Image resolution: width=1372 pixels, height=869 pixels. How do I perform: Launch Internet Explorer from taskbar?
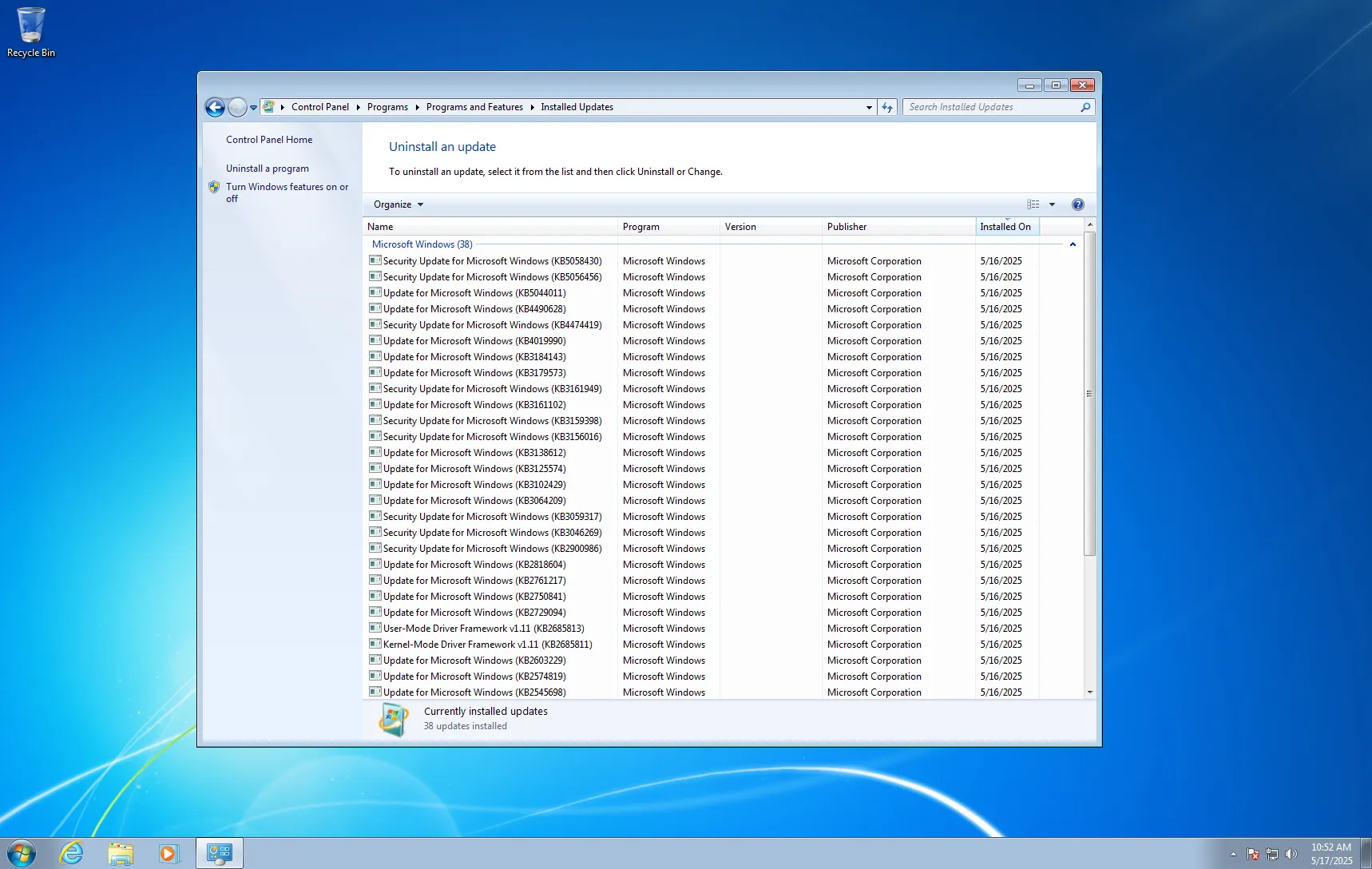point(72,853)
